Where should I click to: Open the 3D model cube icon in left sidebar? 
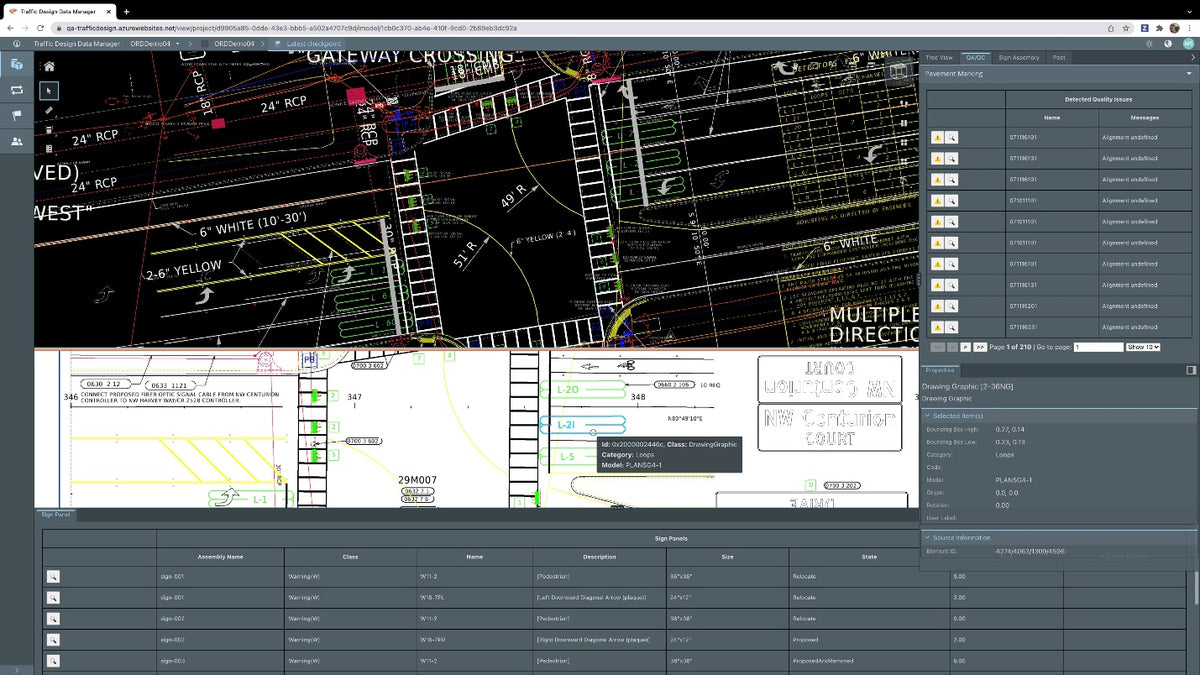pos(15,64)
